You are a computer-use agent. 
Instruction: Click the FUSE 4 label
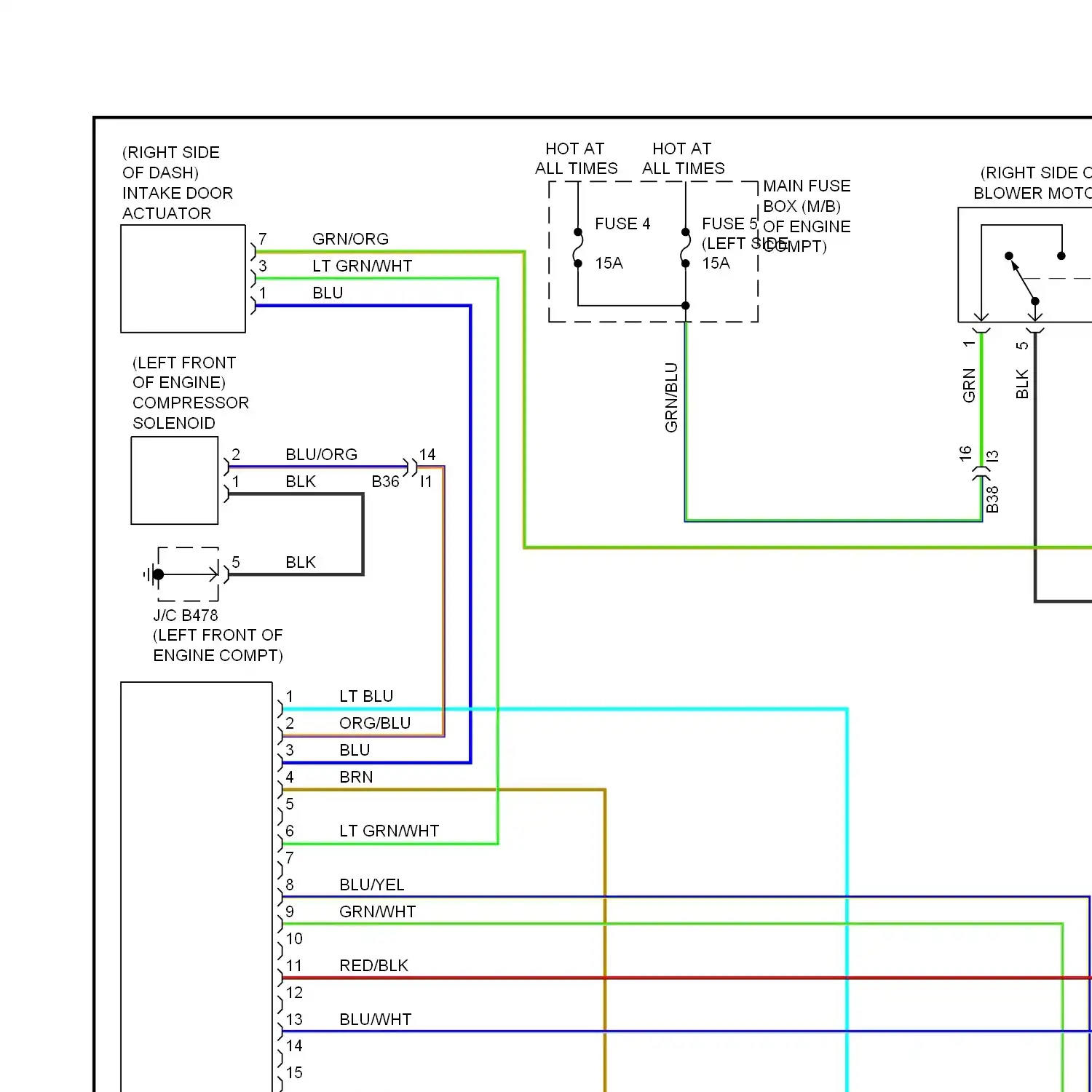(x=622, y=223)
